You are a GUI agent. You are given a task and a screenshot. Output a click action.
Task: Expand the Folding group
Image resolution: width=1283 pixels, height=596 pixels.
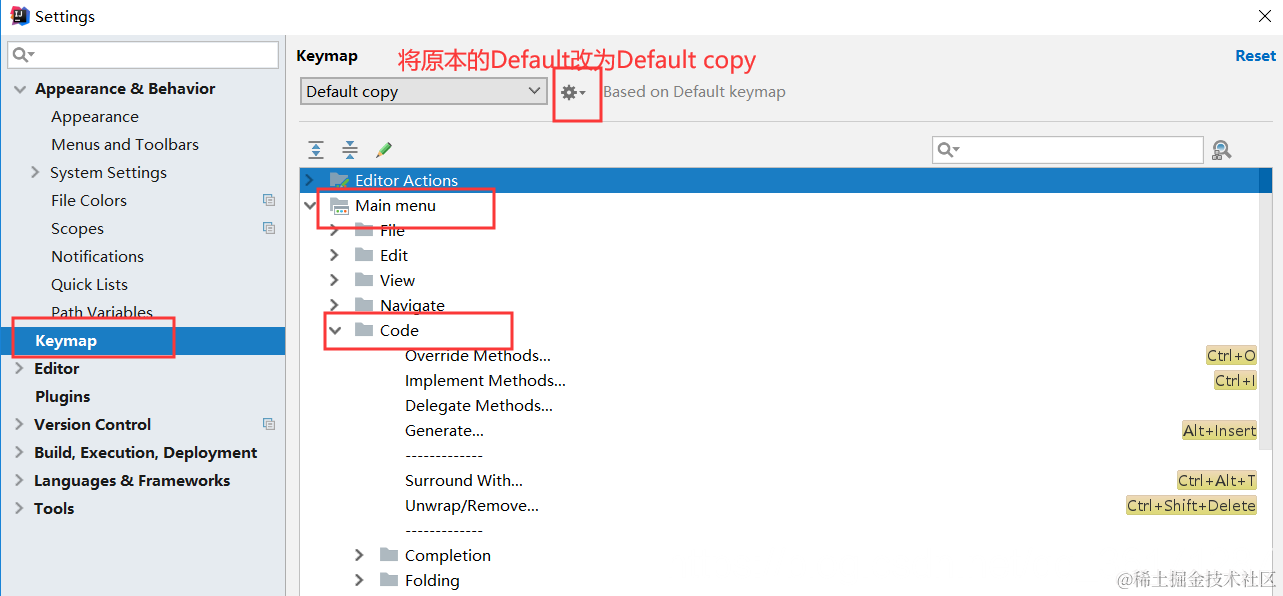click(x=360, y=580)
